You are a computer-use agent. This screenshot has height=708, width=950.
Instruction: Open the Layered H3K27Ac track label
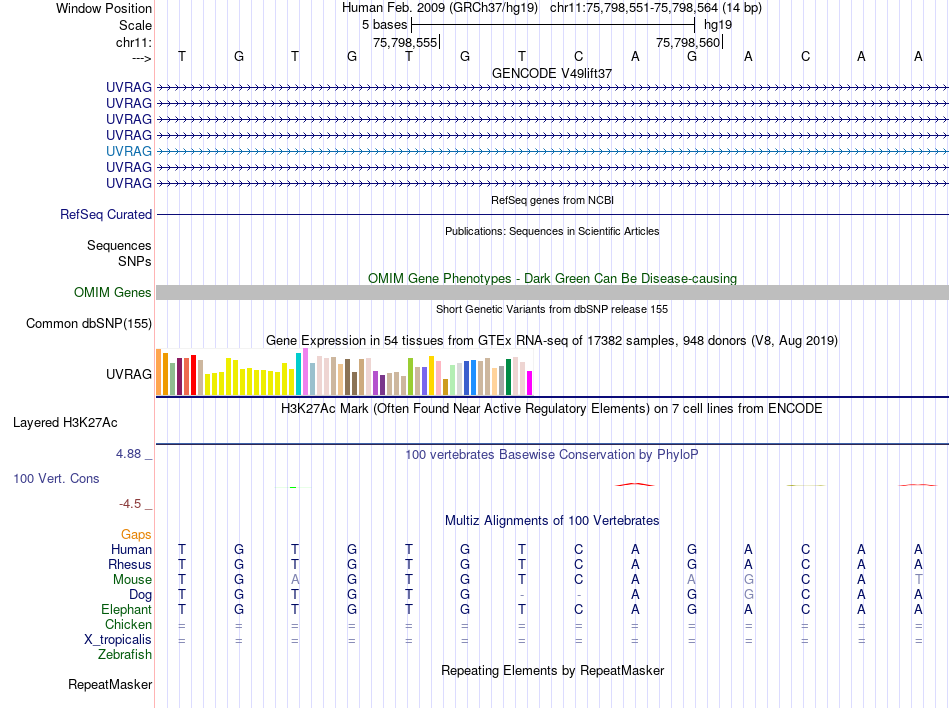coord(65,423)
